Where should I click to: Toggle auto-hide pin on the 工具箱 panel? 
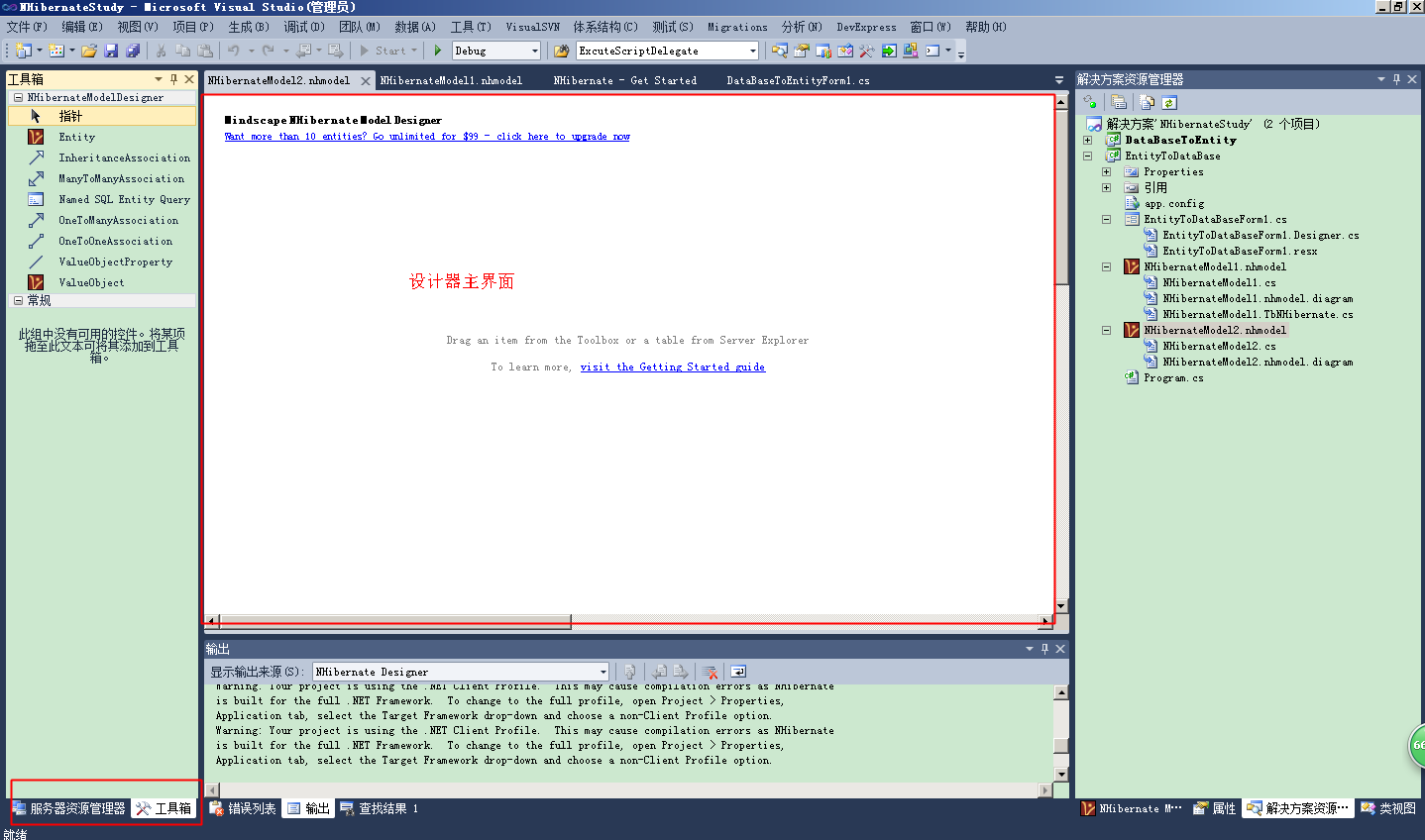coord(173,79)
